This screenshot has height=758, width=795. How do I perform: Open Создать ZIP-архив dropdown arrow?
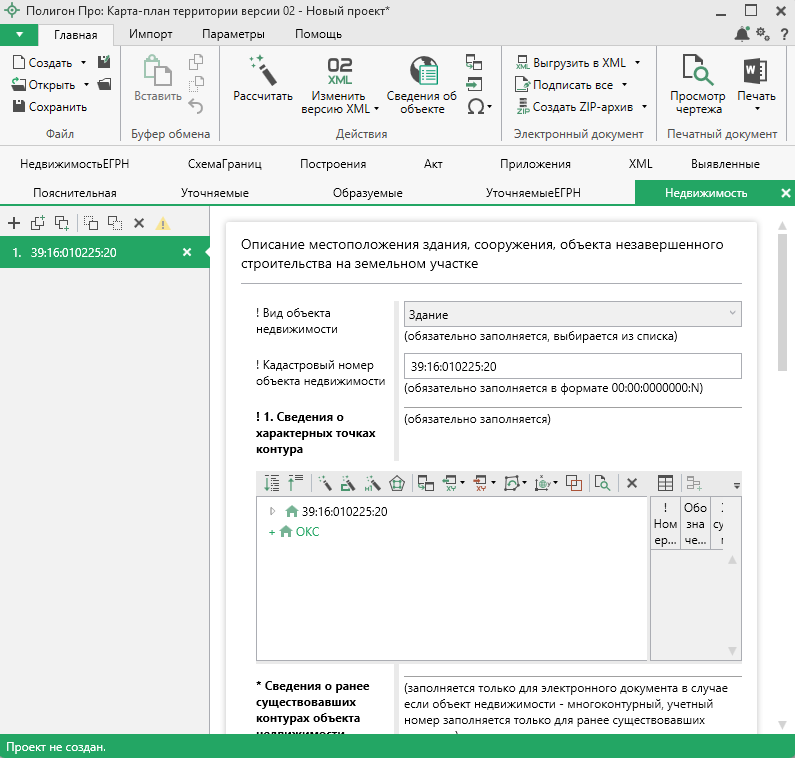[645, 106]
